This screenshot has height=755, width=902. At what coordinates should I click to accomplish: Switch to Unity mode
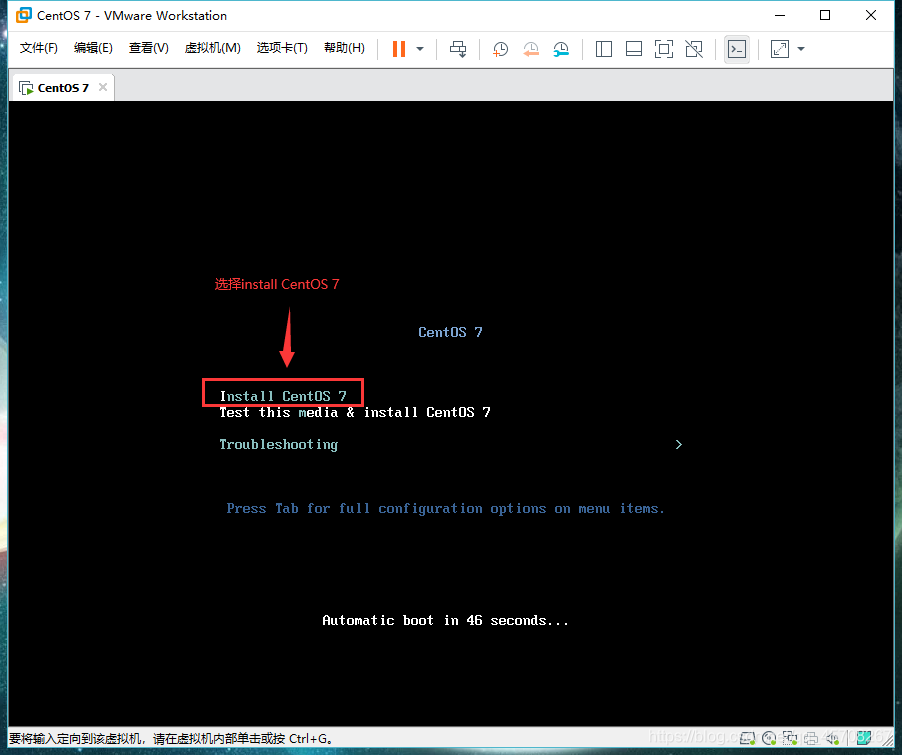694,49
